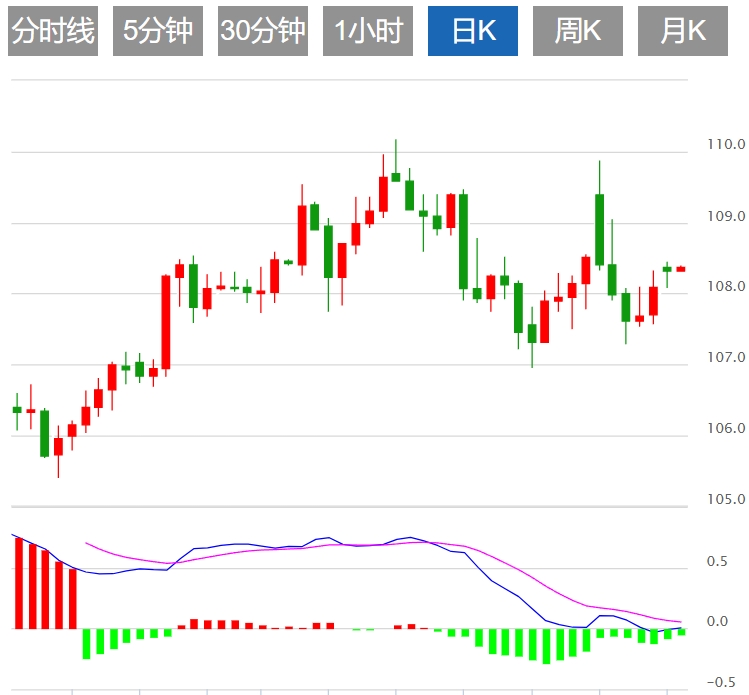
Task: Click the lowest red candle near 105.5
Action: tap(58, 446)
